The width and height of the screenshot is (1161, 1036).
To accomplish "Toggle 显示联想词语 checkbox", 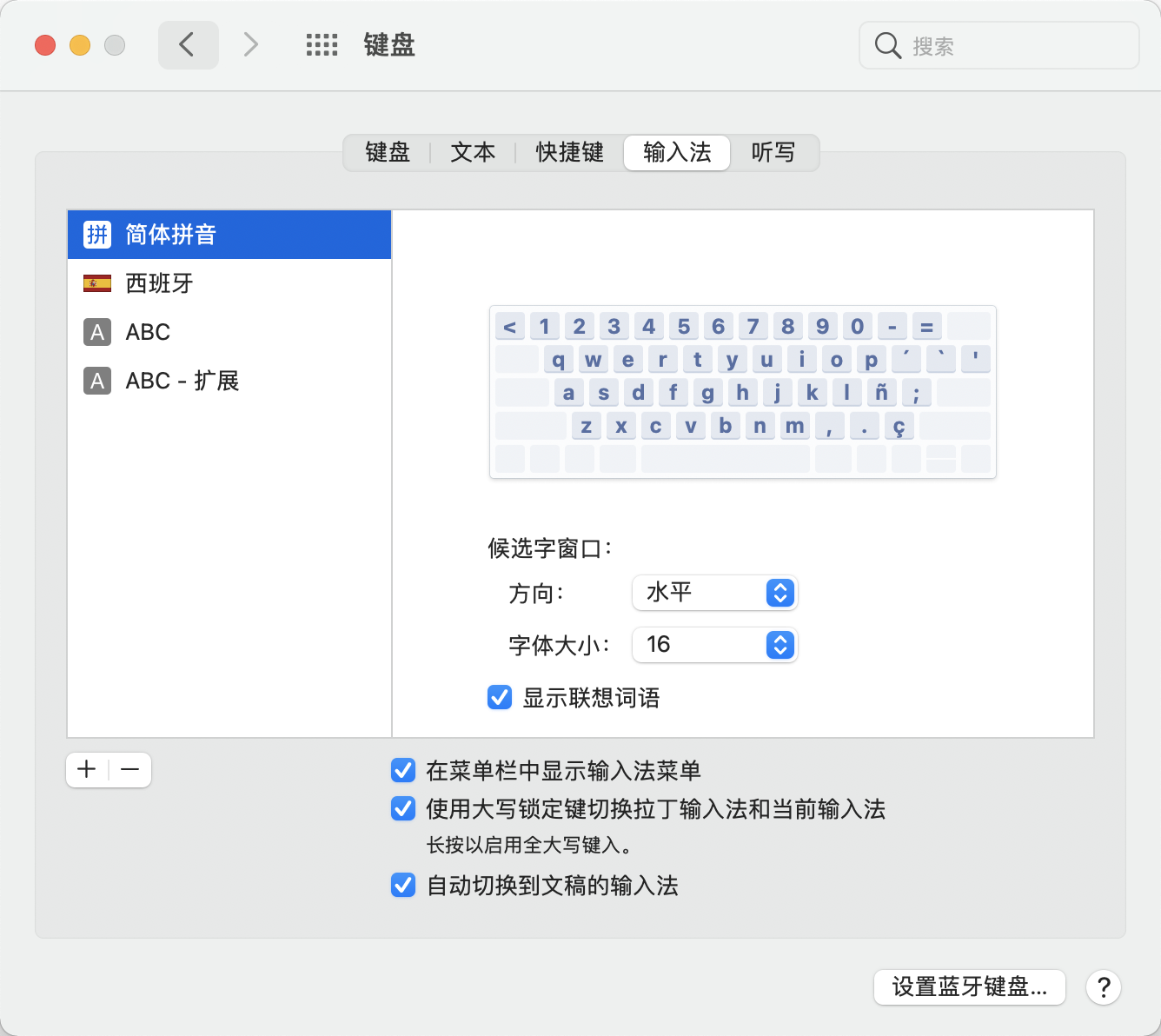I will click(x=500, y=698).
